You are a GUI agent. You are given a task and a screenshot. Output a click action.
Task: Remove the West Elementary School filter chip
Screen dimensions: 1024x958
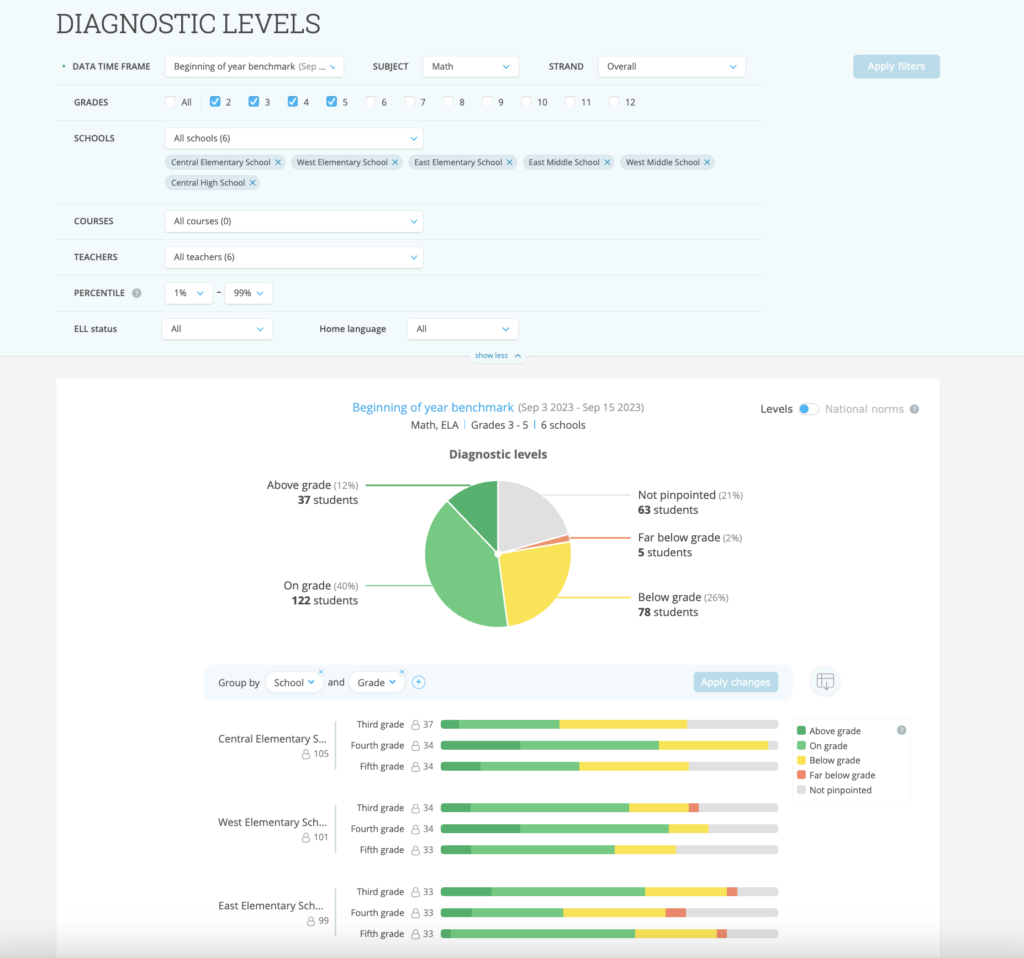coord(395,161)
